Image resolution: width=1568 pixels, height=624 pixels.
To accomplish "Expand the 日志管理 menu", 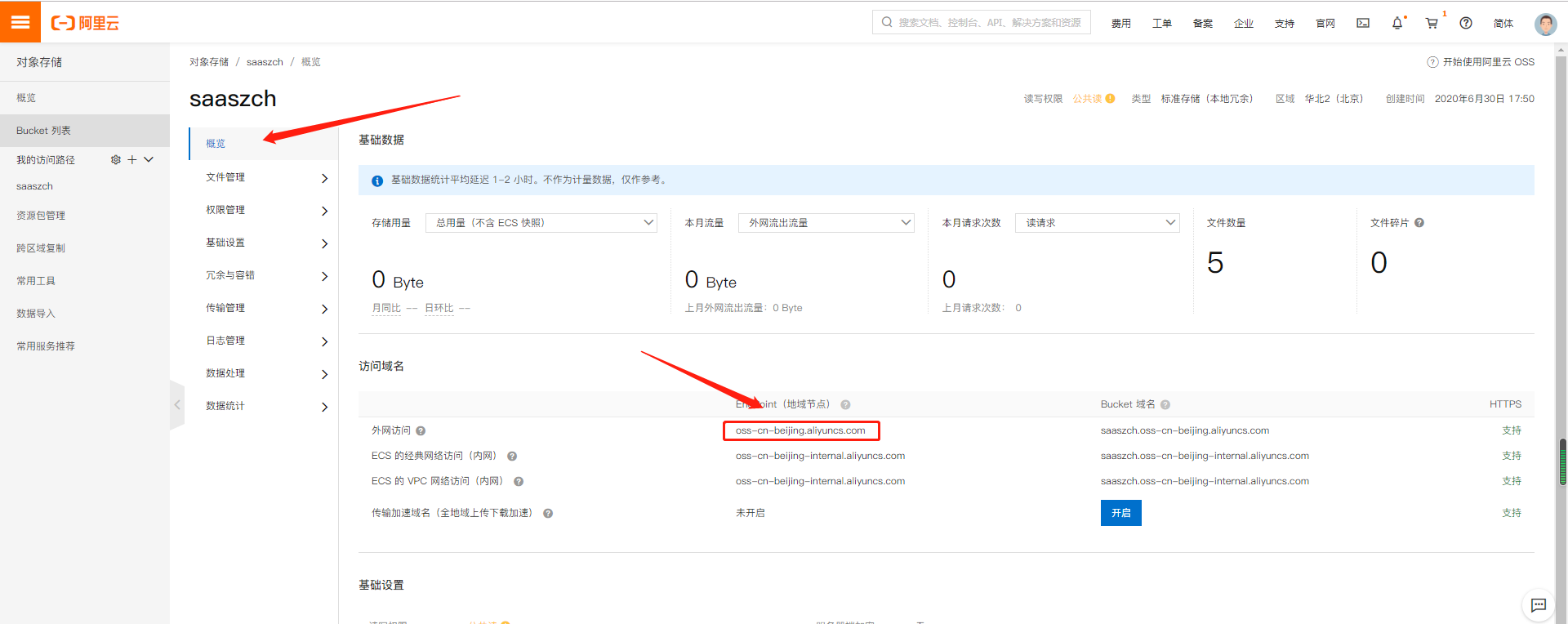I will (264, 341).
